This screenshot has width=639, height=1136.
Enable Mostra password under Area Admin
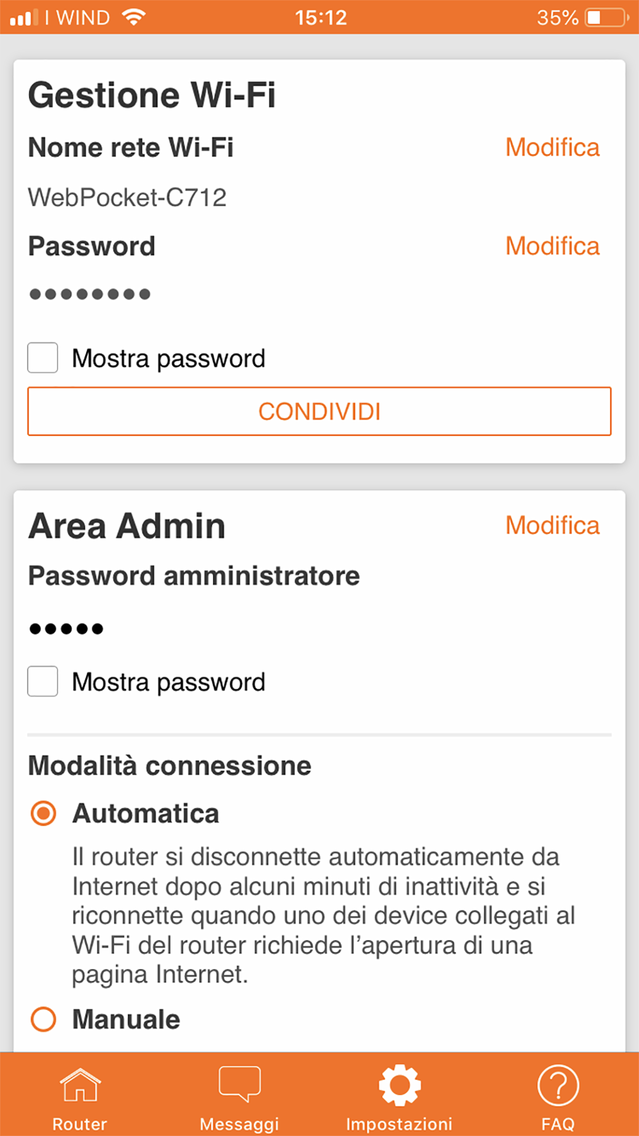coord(43,682)
